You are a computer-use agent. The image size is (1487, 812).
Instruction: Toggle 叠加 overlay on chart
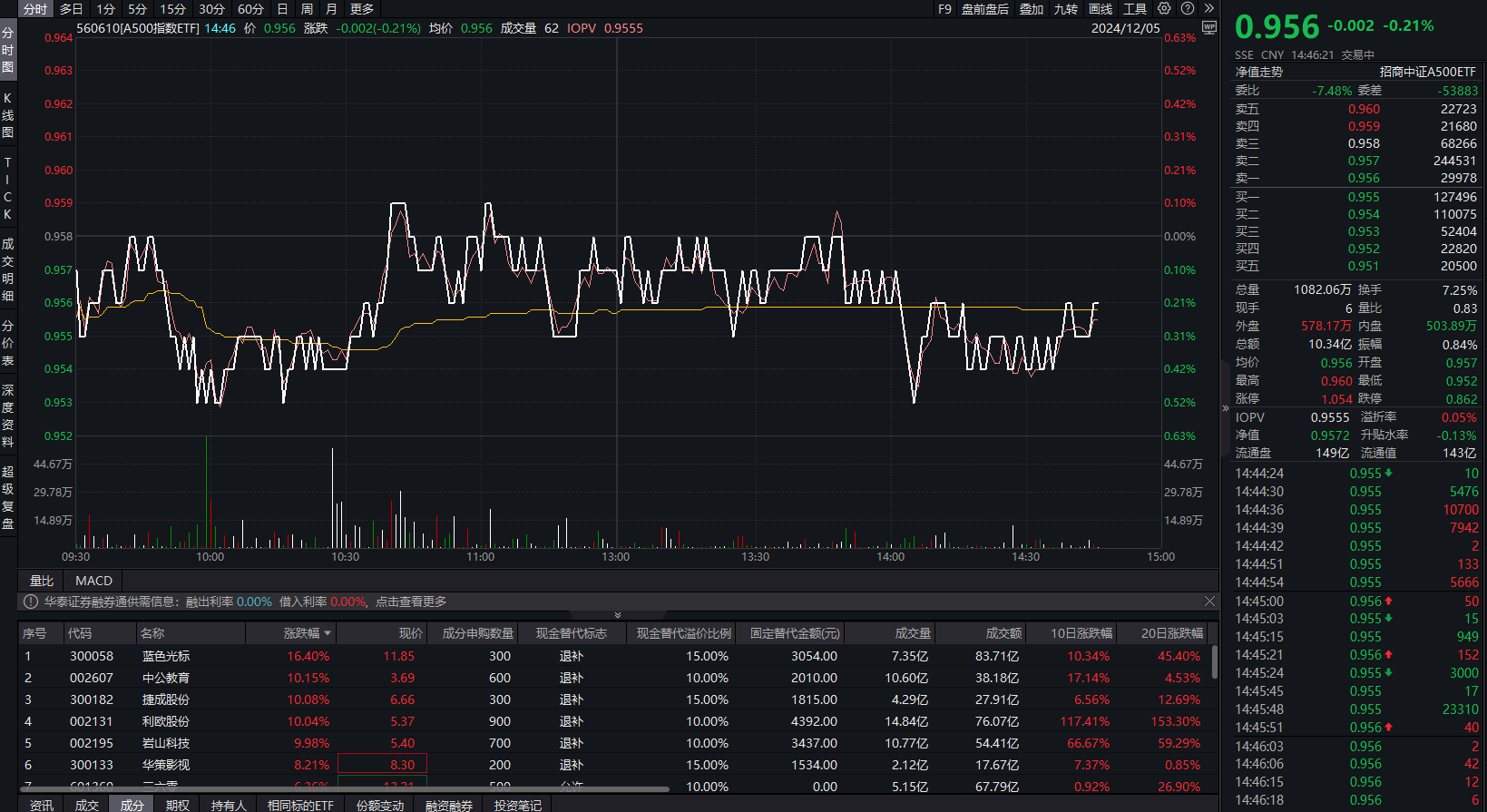click(x=1032, y=9)
